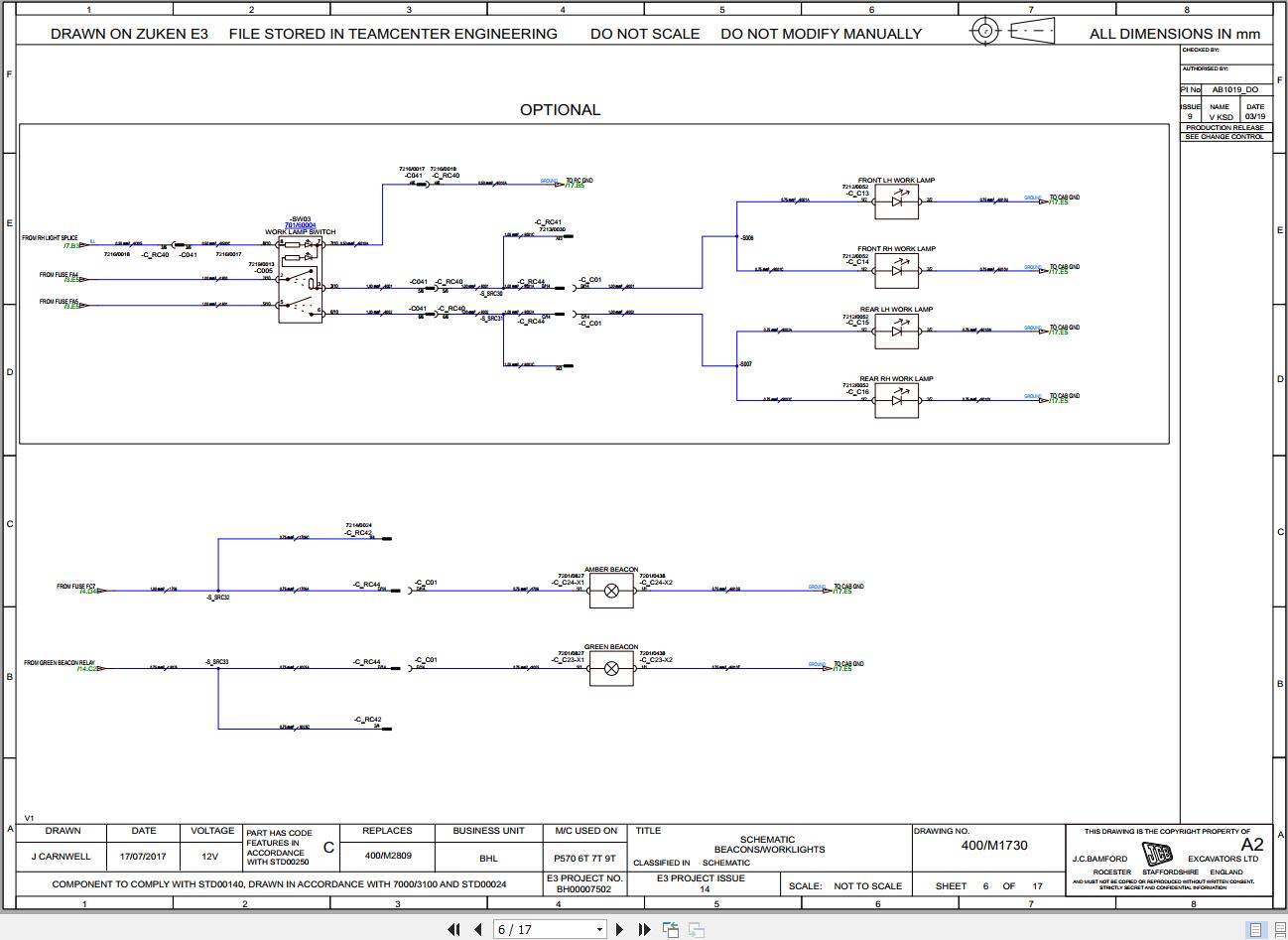Click the 17/07/2017 date cell

pos(144,857)
